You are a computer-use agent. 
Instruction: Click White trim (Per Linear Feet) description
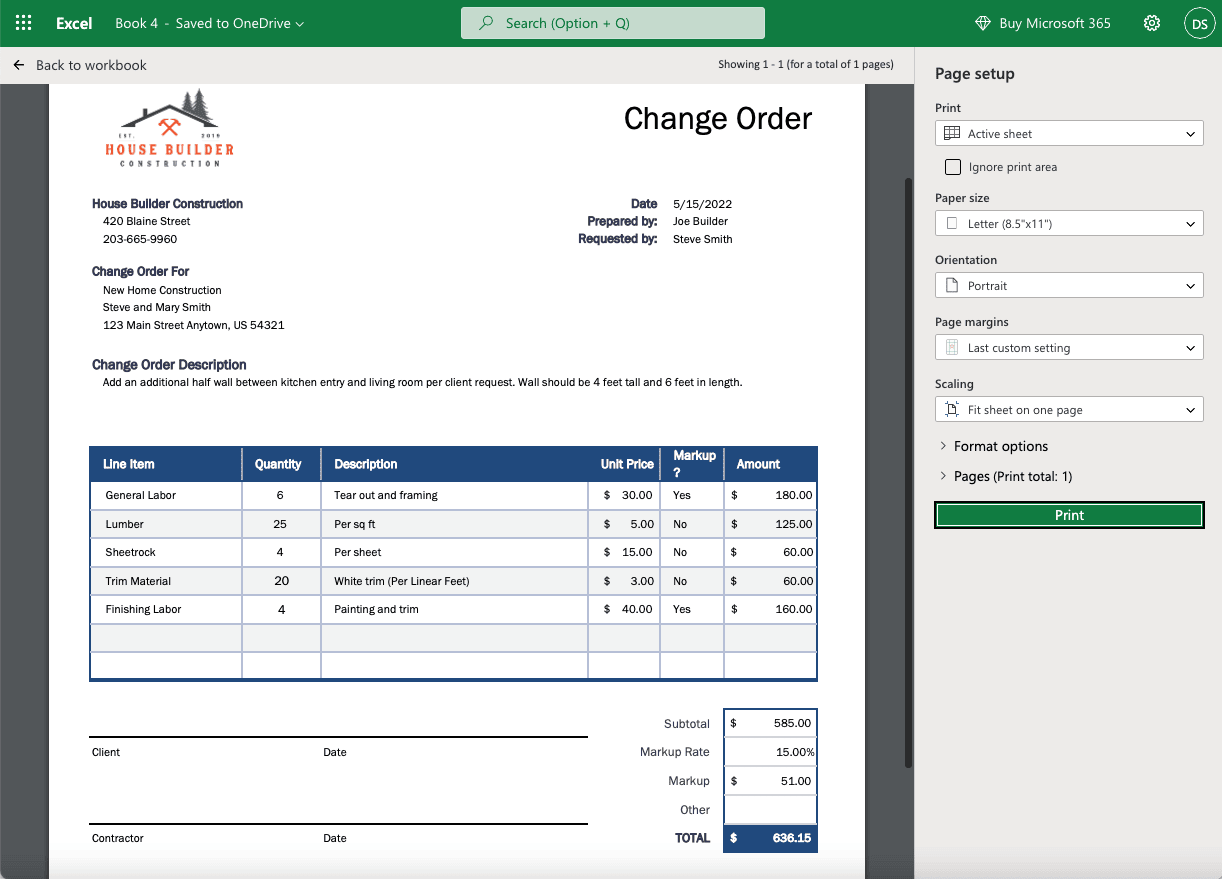(401, 581)
